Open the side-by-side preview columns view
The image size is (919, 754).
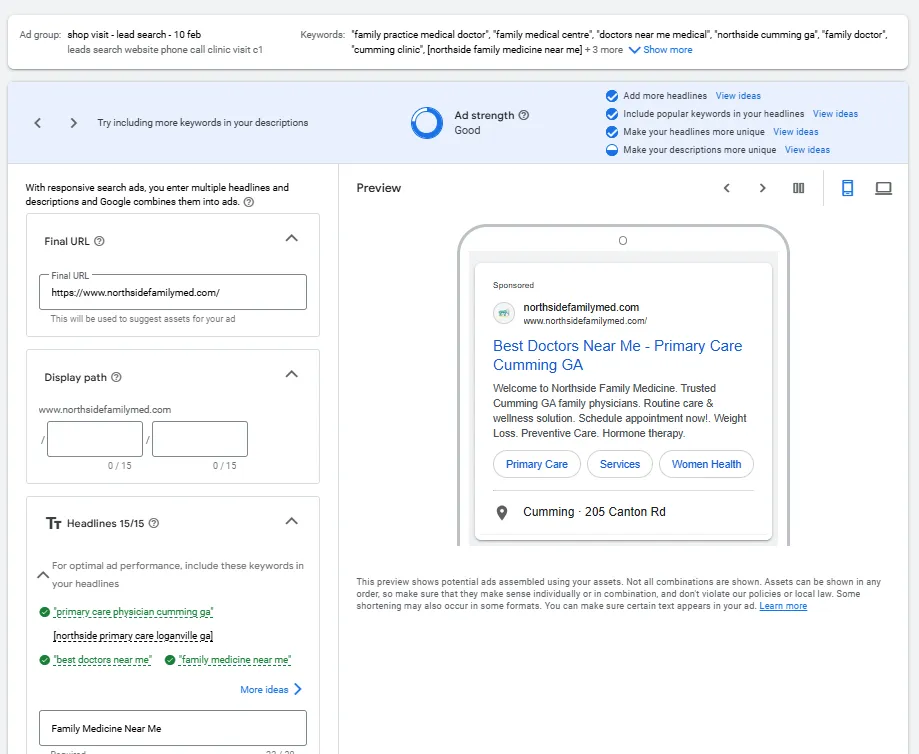click(798, 188)
